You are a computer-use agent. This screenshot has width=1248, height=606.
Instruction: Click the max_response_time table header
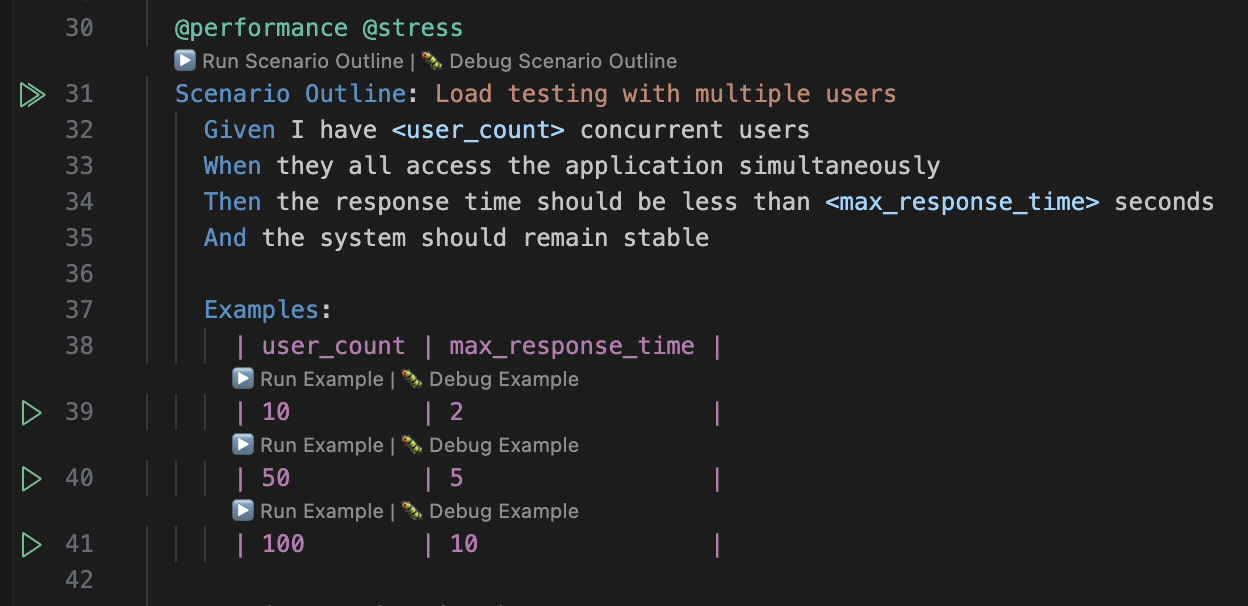(x=572, y=346)
